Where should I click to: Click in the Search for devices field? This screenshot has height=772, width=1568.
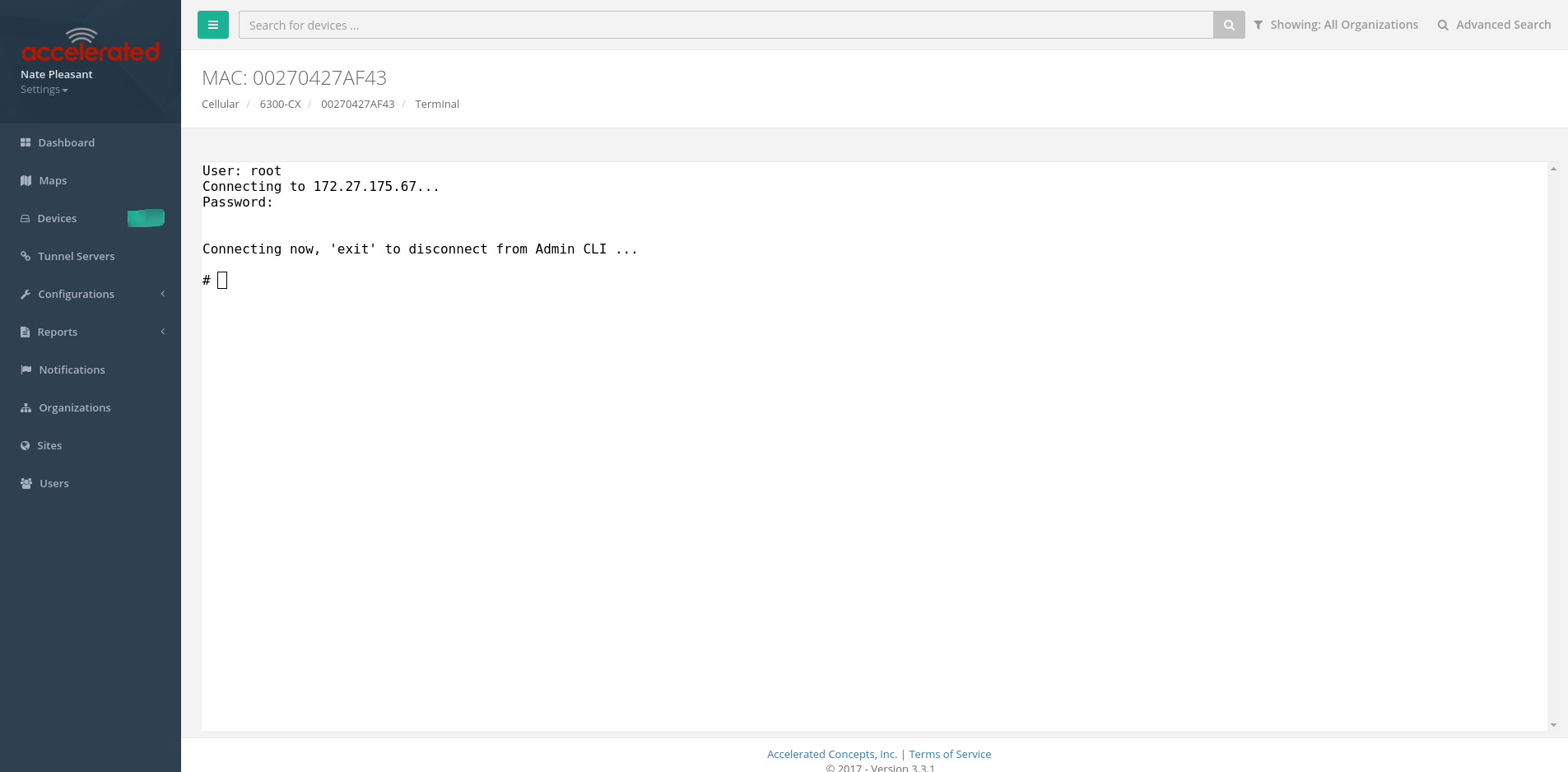pyautogui.click(x=725, y=25)
